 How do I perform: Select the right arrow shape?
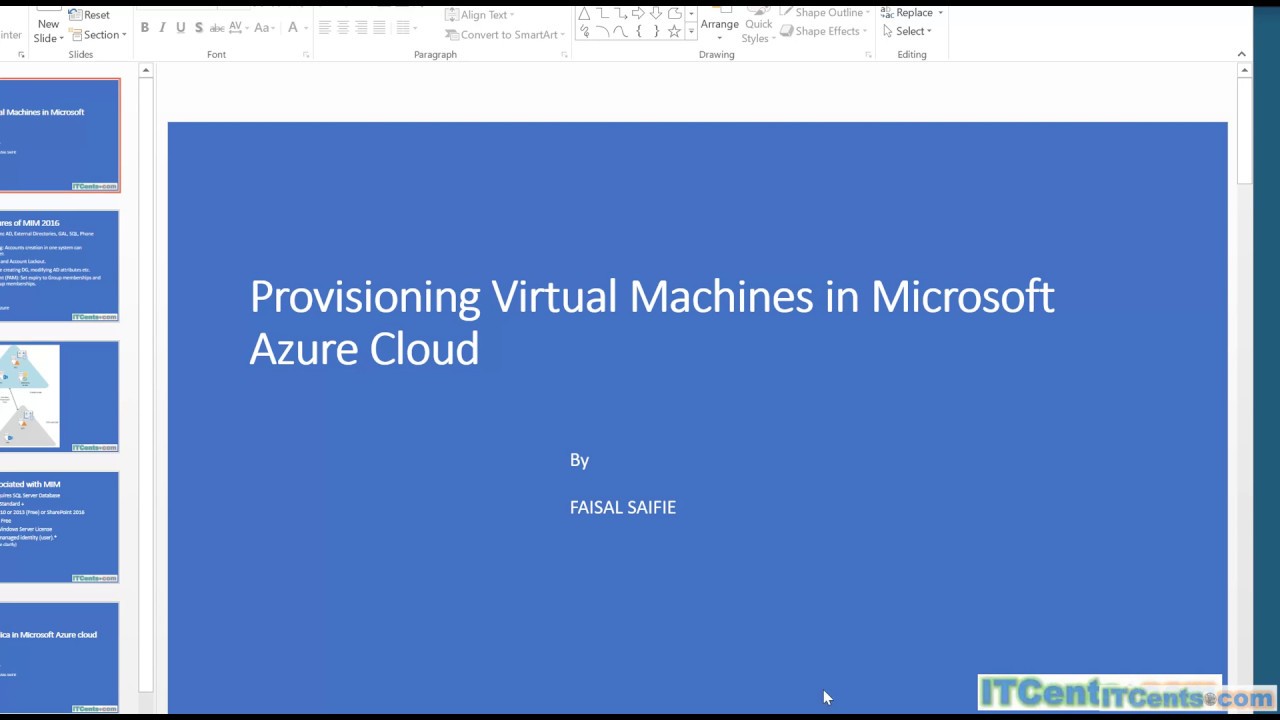[x=638, y=13]
